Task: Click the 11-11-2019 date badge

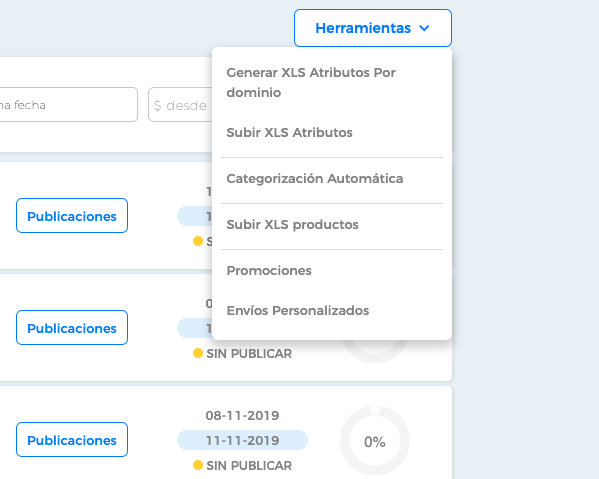Action: [x=242, y=440]
